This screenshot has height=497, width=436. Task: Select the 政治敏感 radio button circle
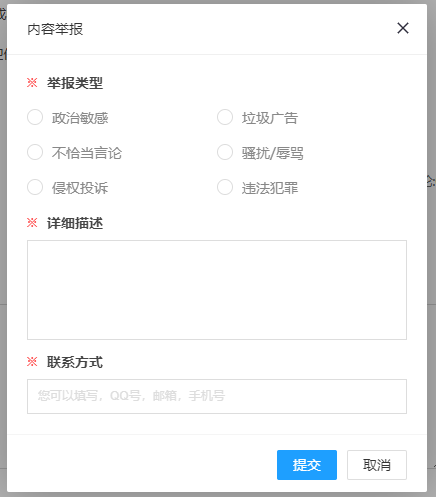[x=35, y=117]
